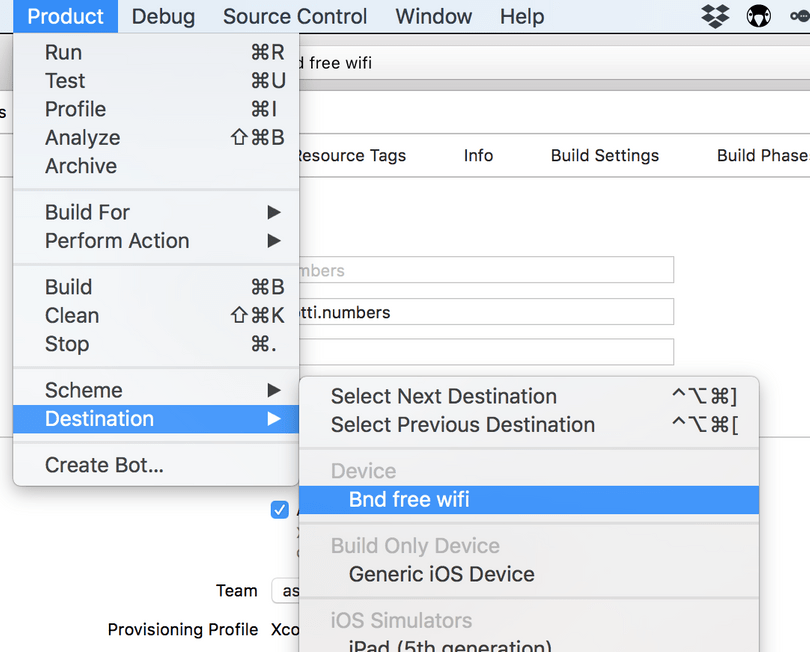Switch to the Build Settings tab
This screenshot has width=810, height=652.
click(x=604, y=156)
